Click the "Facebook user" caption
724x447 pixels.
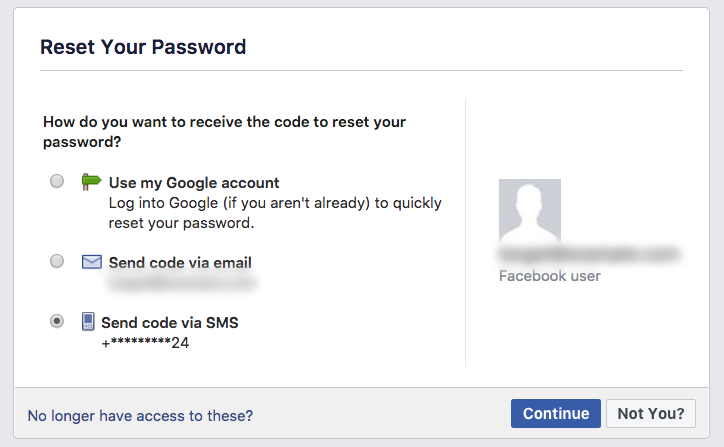[x=550, y=275]
